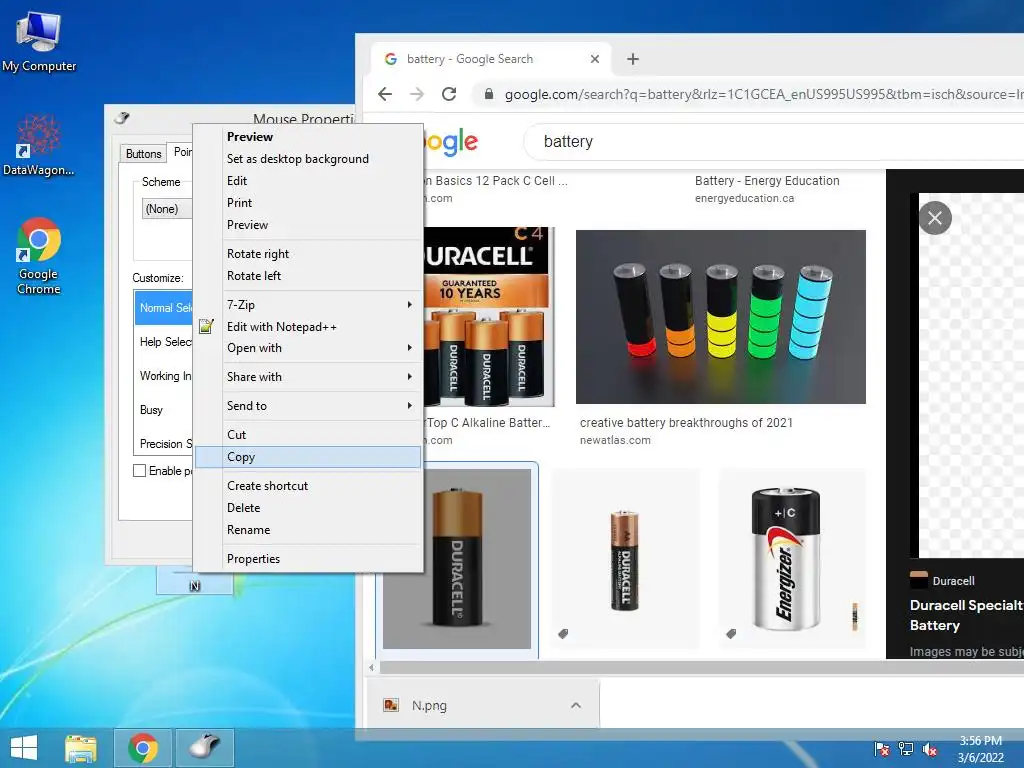The image size is (1024, 768).
Task: Click the Google logo
Action: coord(451,142)
